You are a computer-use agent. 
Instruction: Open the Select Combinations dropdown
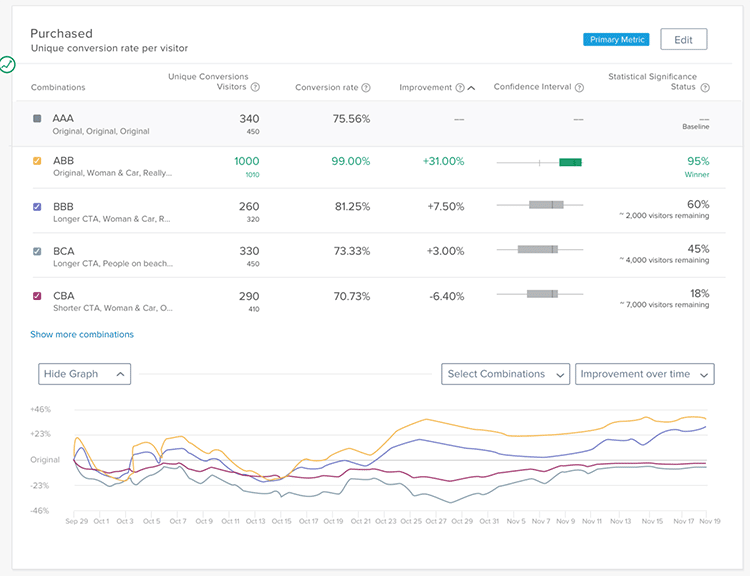click(505, 374)
